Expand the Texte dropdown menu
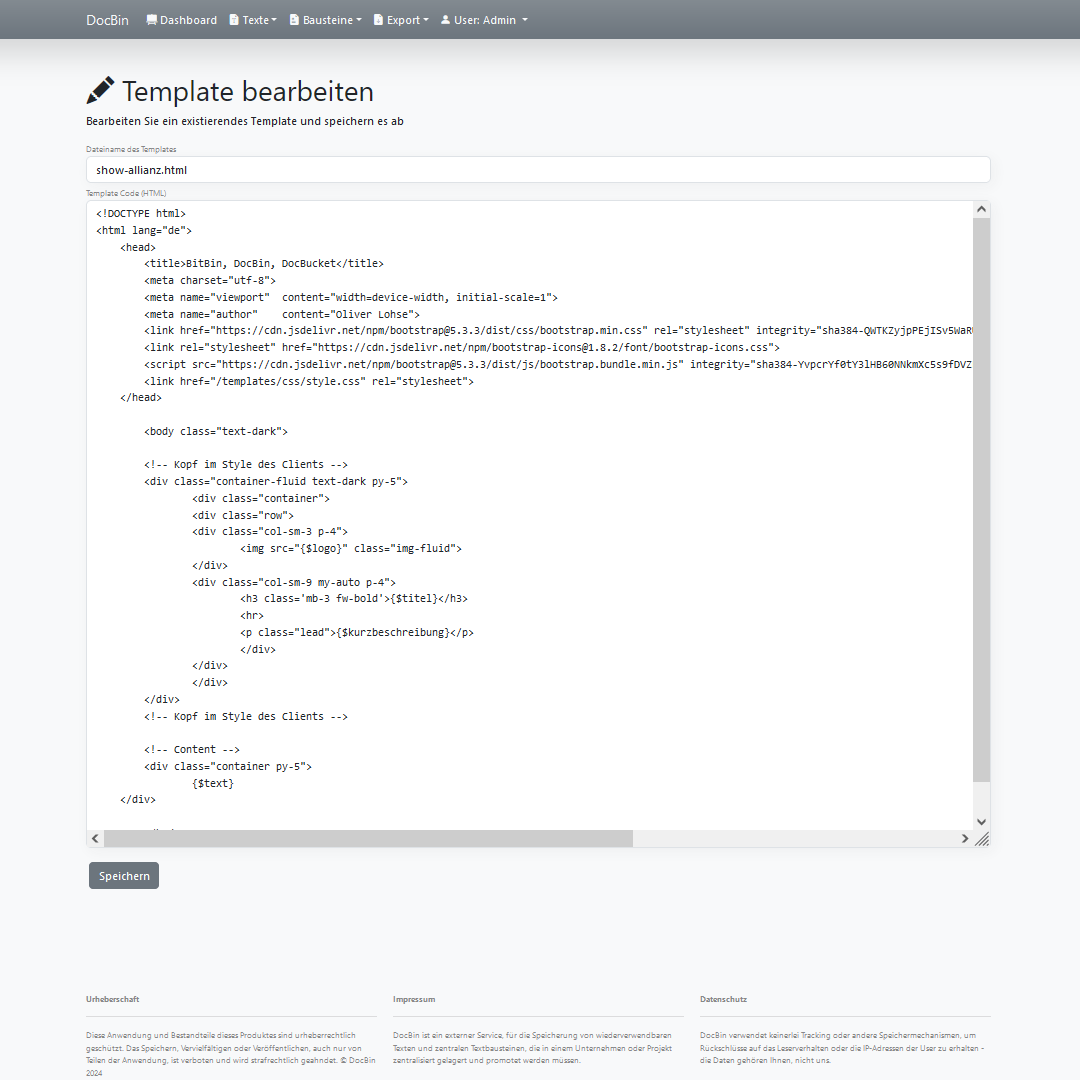 point(260,20)
